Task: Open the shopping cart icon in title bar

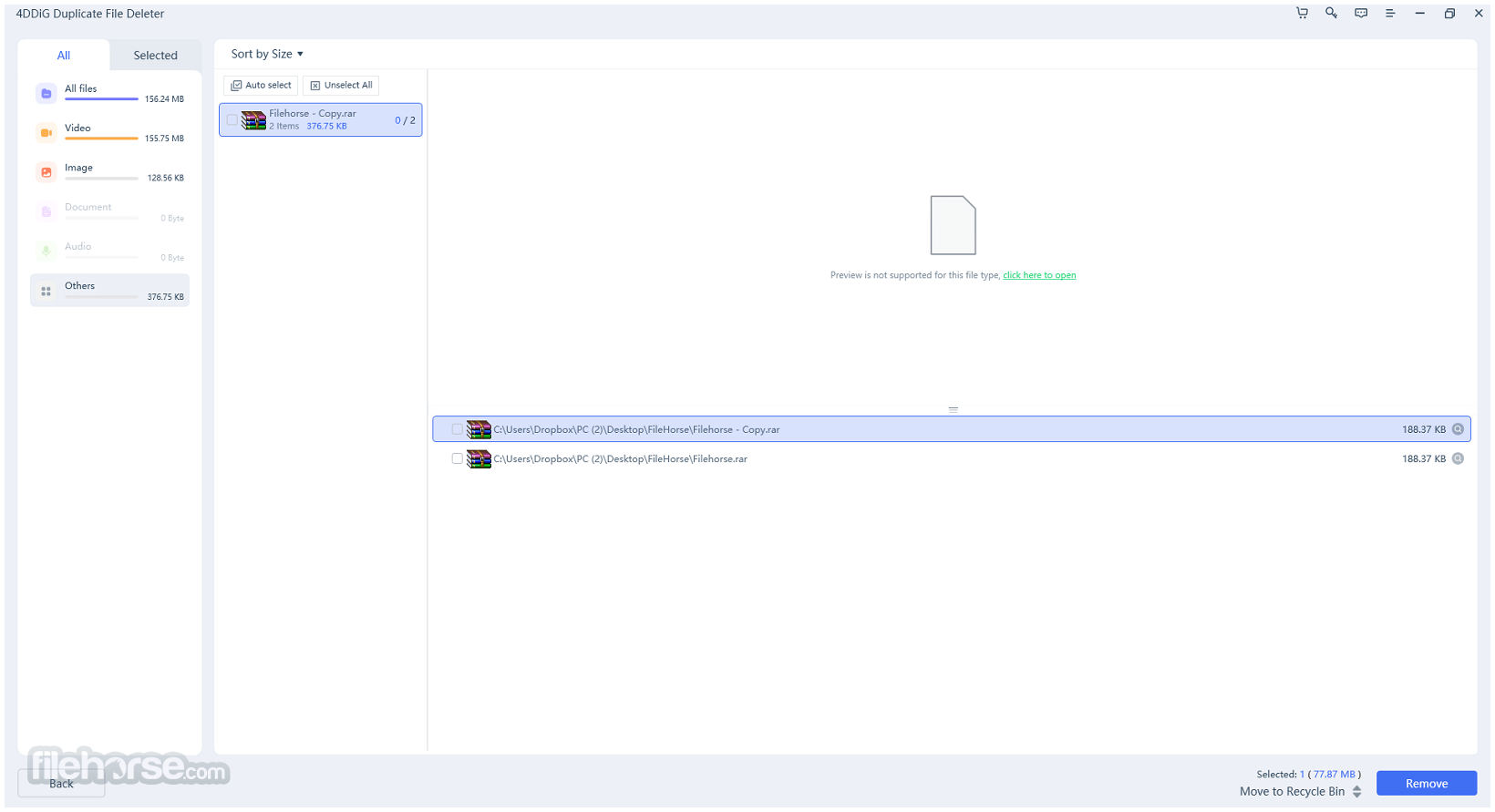Action: click(1302, 13)
